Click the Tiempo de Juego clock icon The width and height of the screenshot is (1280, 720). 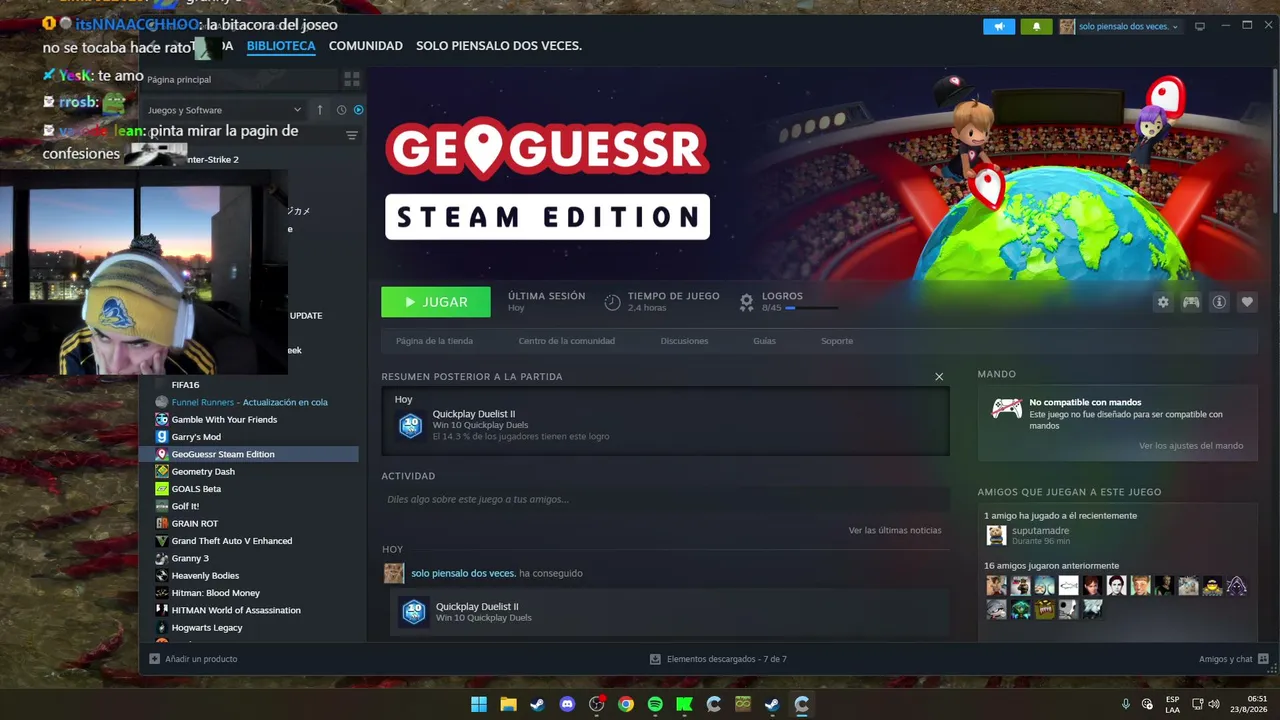click(x=612, y=302)
